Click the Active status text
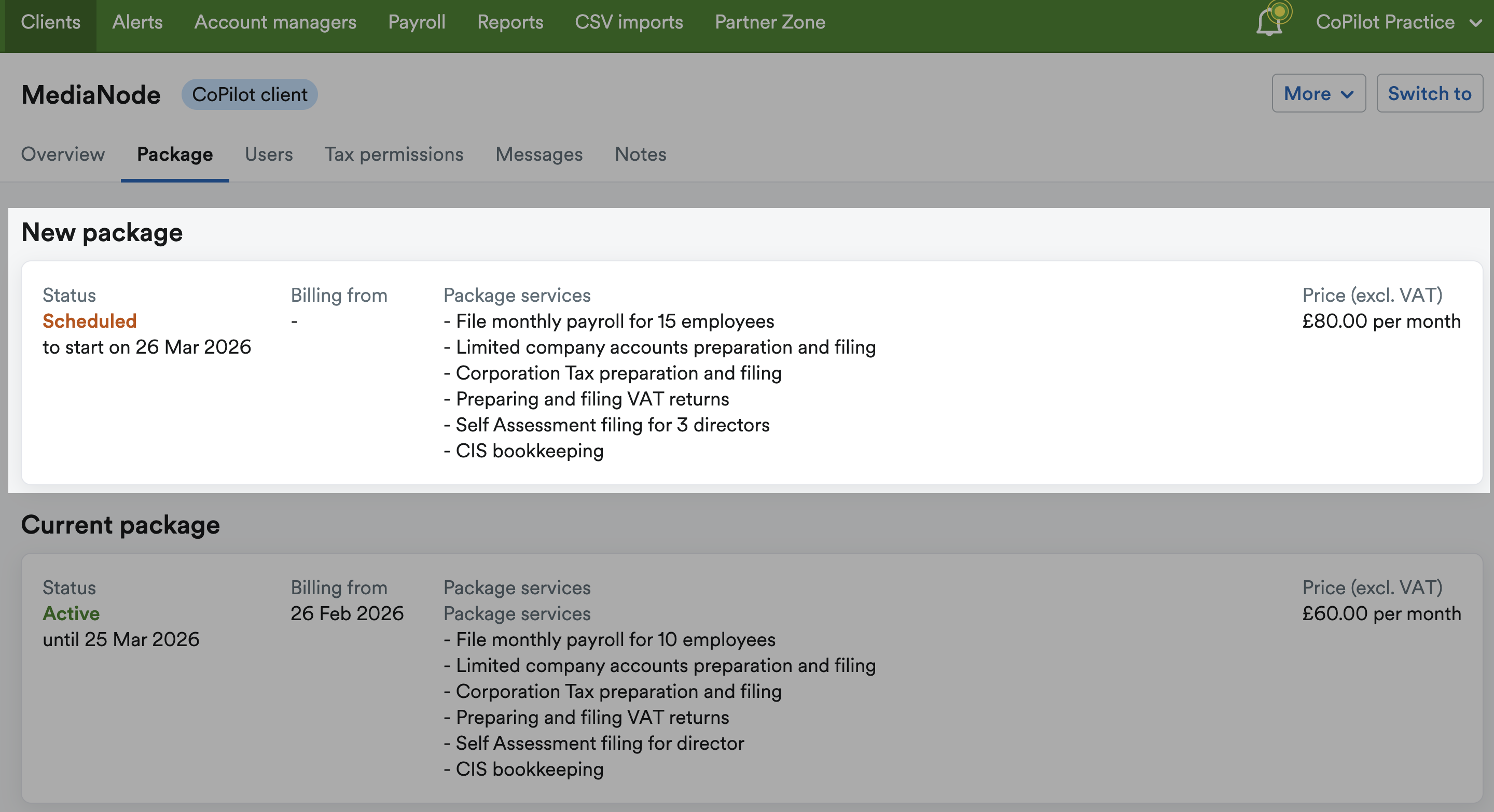 tap(71, 613)
